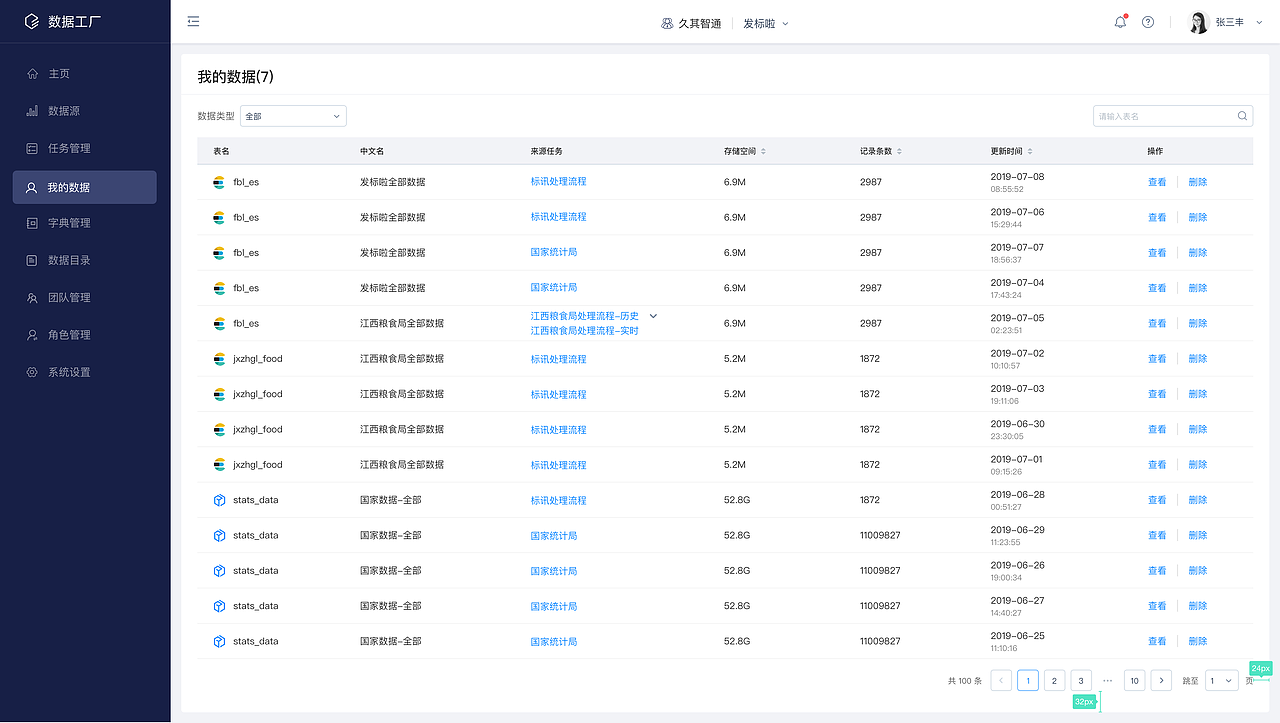The height and width of the screenshot is (723, 1280).
Task: Click the notification bell icon
Action: point(1119,21)
